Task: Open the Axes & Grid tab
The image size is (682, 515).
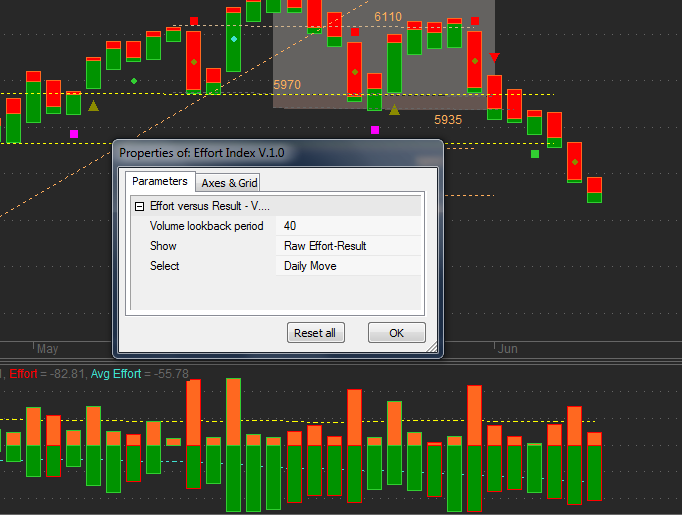Action: [x=229, y=183]
